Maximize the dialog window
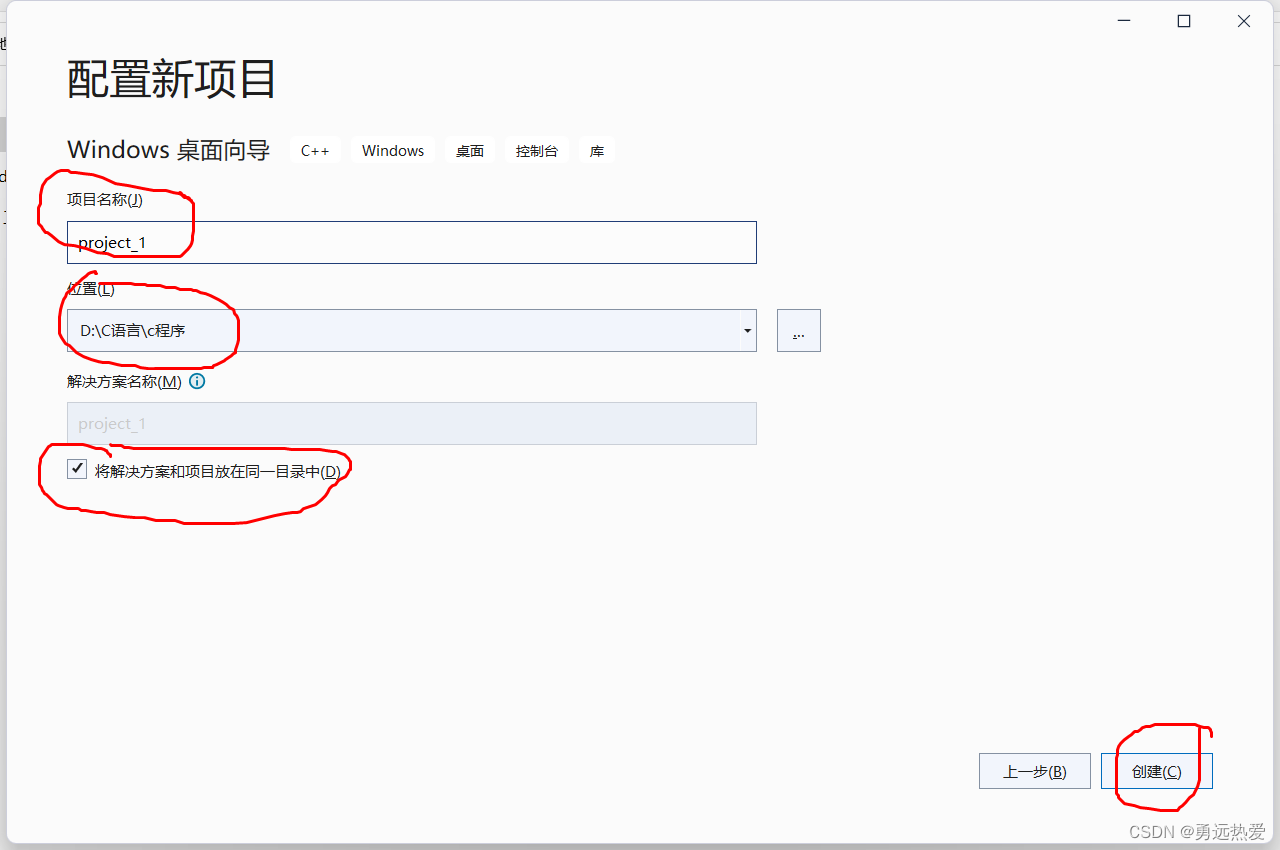 pos(1184,21)
